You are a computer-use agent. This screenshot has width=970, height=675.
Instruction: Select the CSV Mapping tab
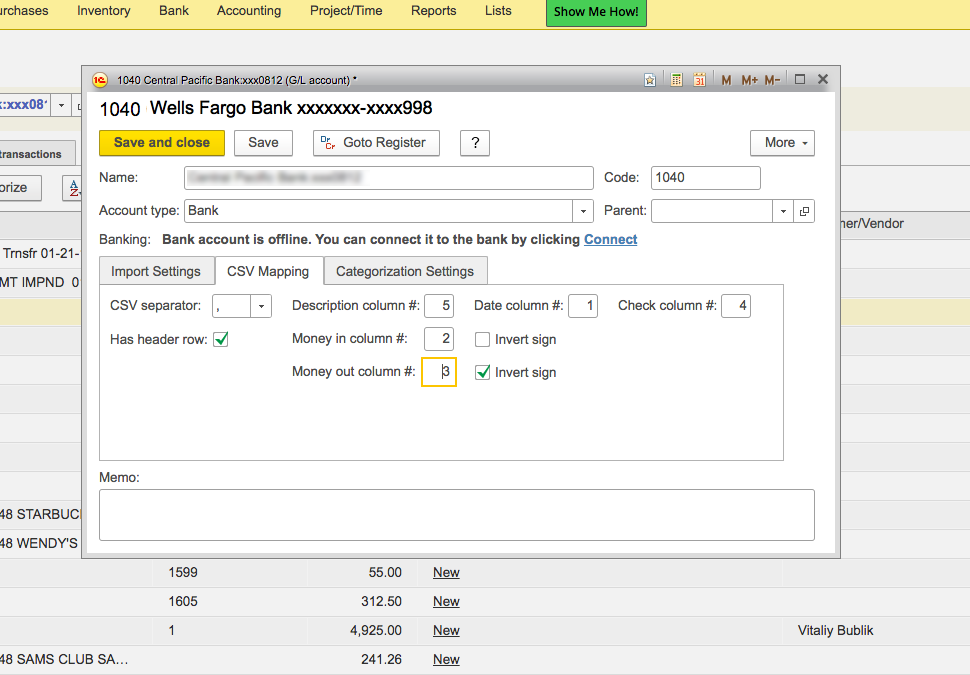coord(268,272)
